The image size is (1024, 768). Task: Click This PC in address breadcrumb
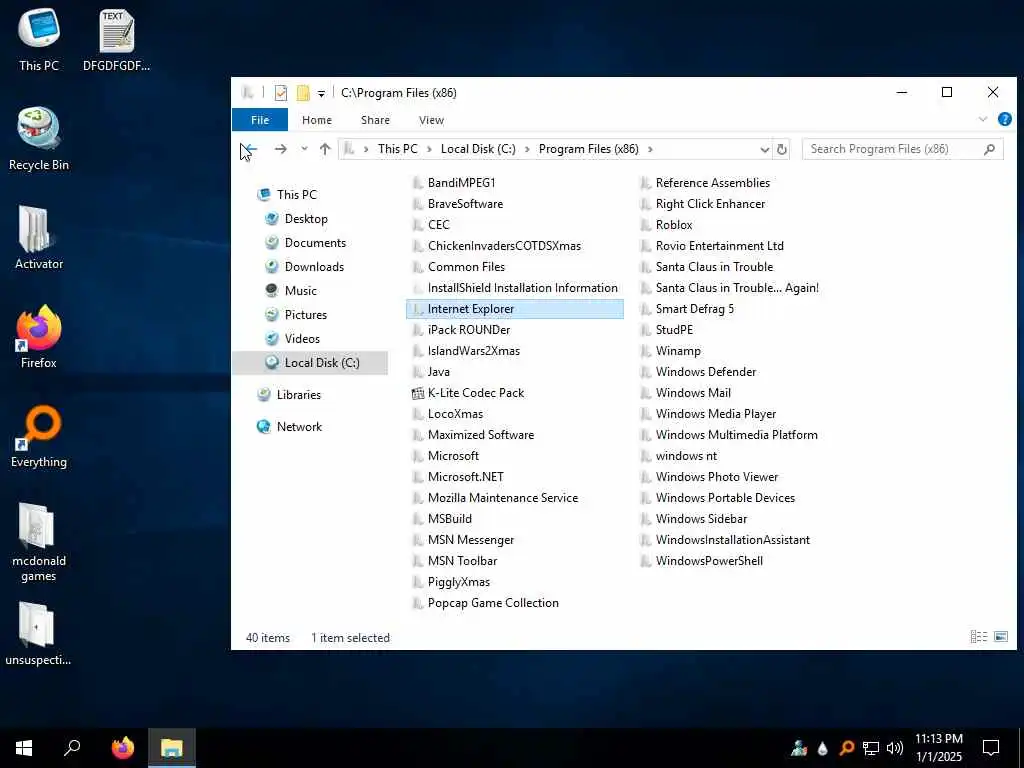[x=398, y=149]
